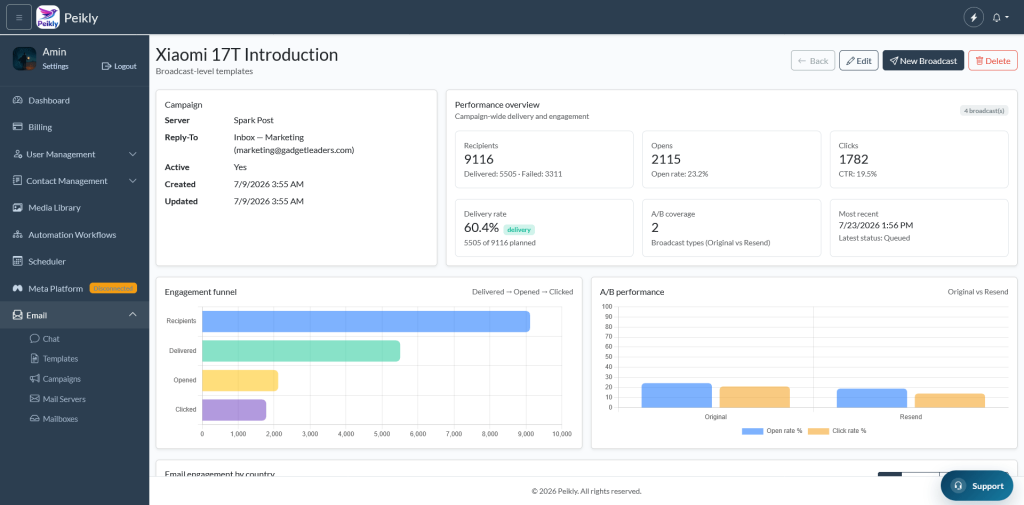Click the Most recent date 7/23/2026 1:56 PM

coord(876,225)
